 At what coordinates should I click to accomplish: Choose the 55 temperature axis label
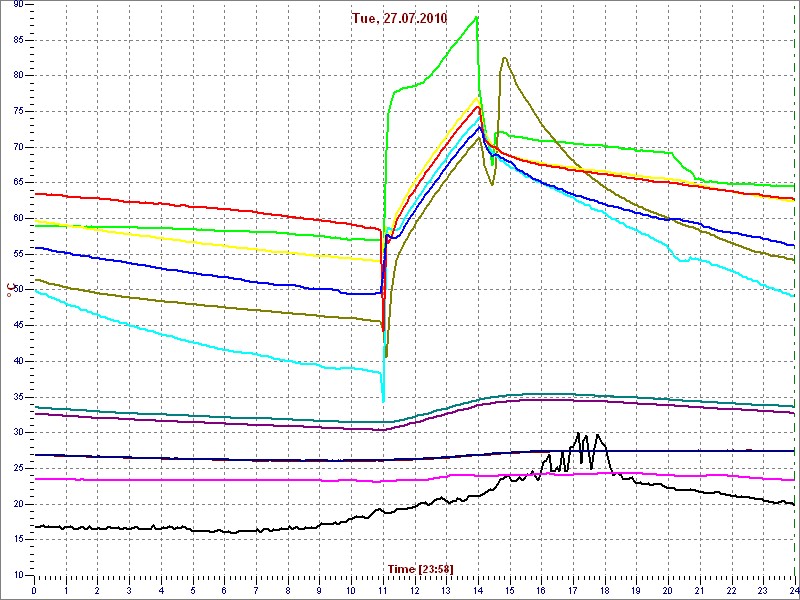(x=18, y=254)
